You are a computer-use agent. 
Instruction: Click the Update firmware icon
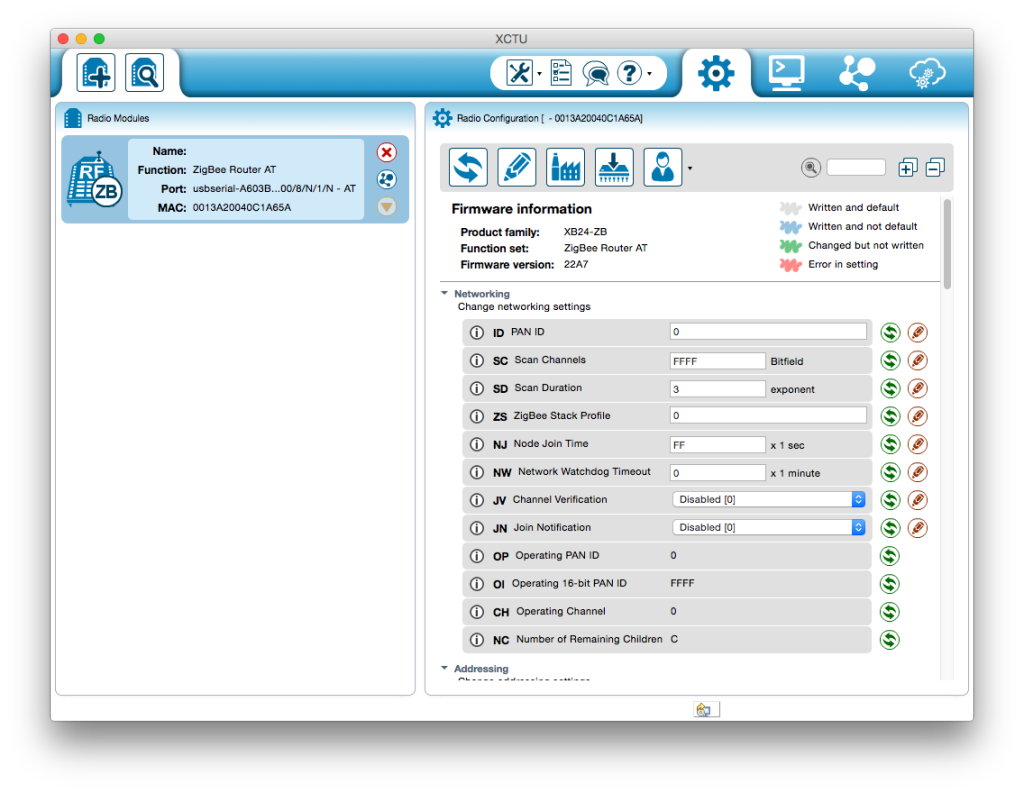click(x=614, y=167)
